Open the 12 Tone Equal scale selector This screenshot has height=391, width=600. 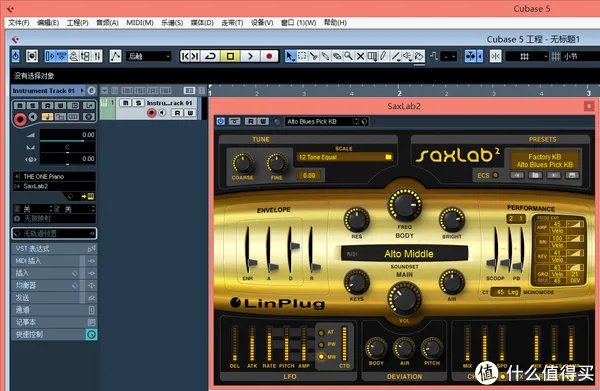click(345, 157)
